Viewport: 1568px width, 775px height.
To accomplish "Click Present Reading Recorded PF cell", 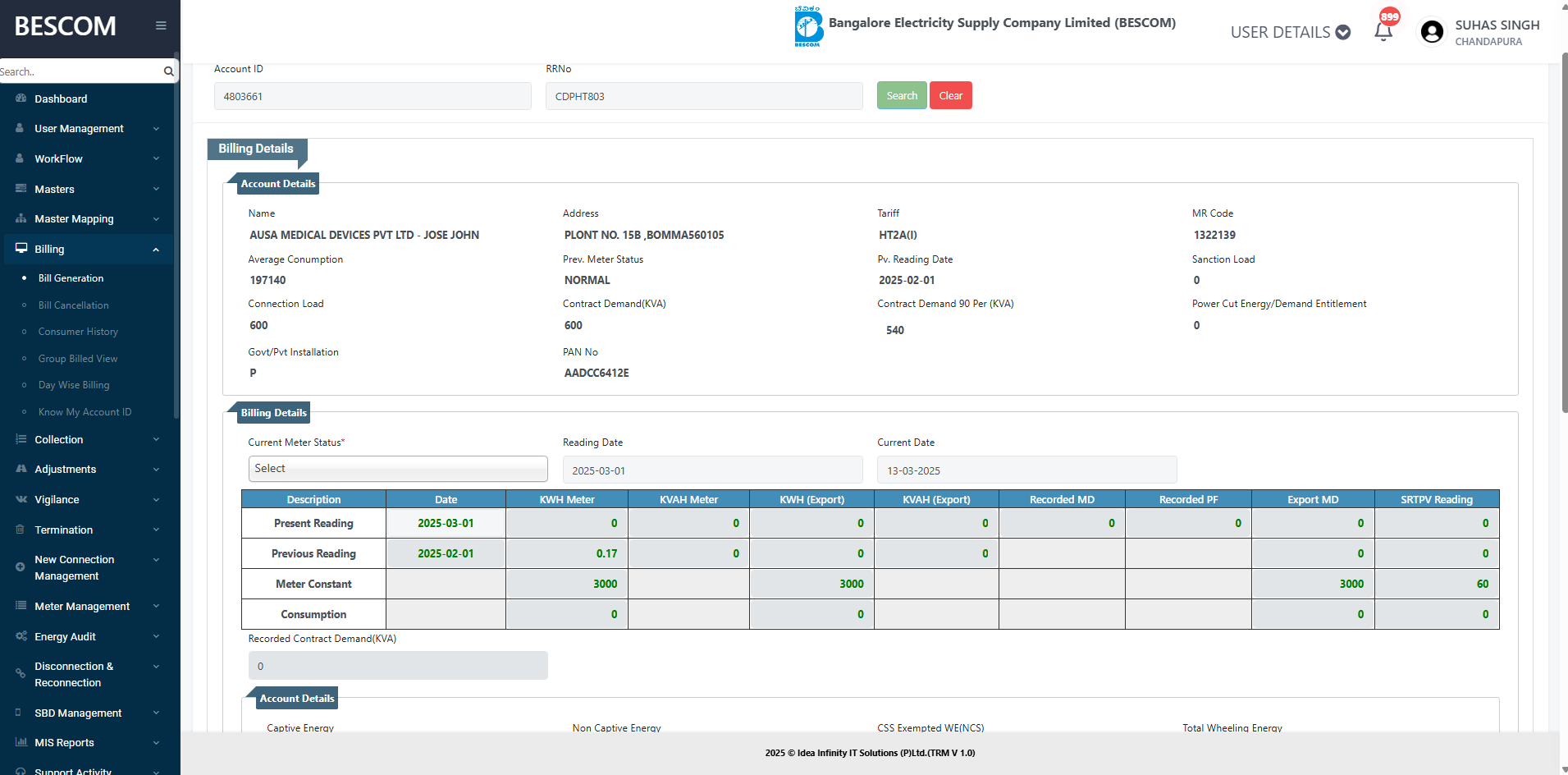I will coord(1188,523).
